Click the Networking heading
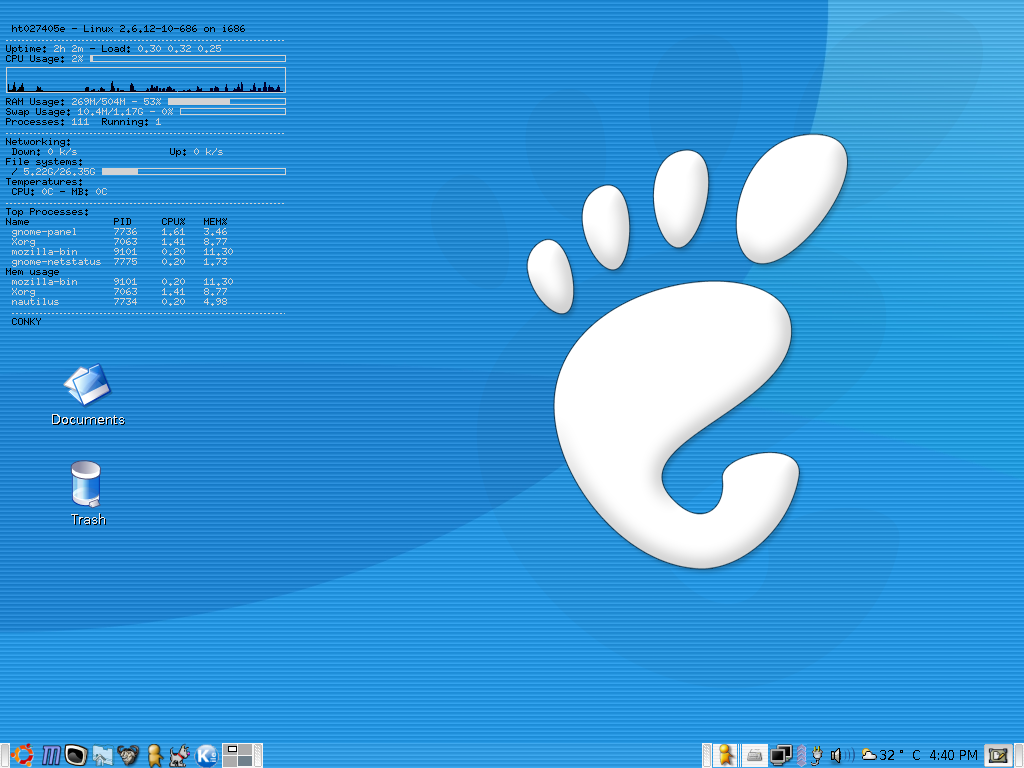Viewport: 1024px width, 768px height. tap(38, 142)
